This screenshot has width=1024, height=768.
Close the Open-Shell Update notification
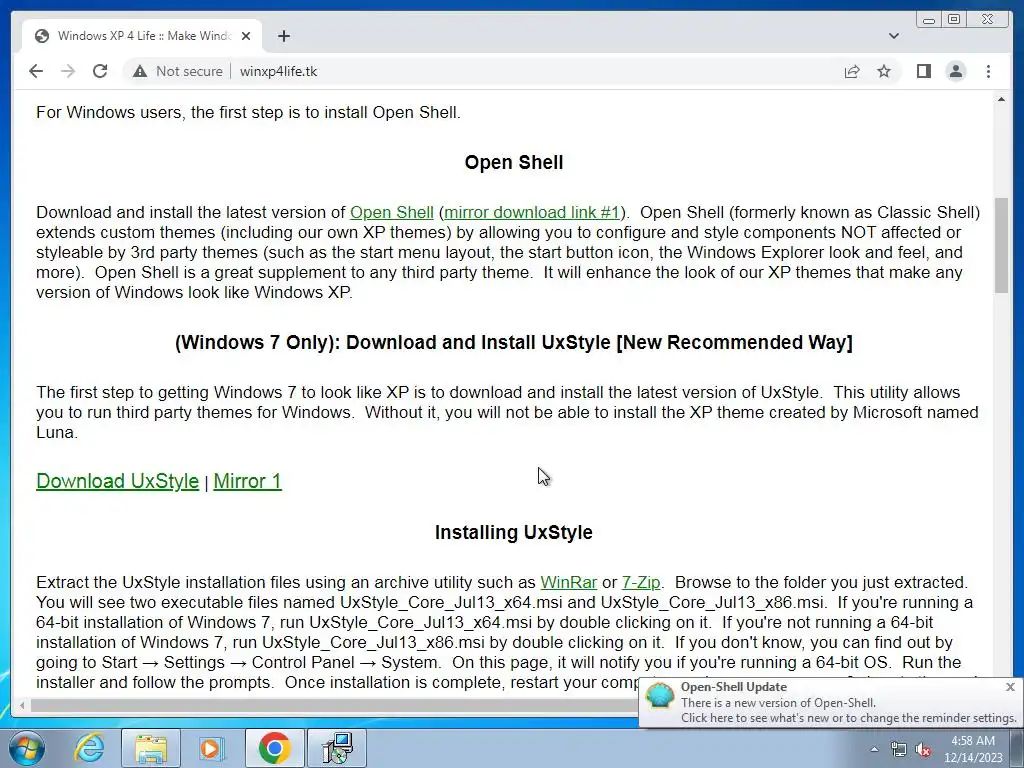1010,687
